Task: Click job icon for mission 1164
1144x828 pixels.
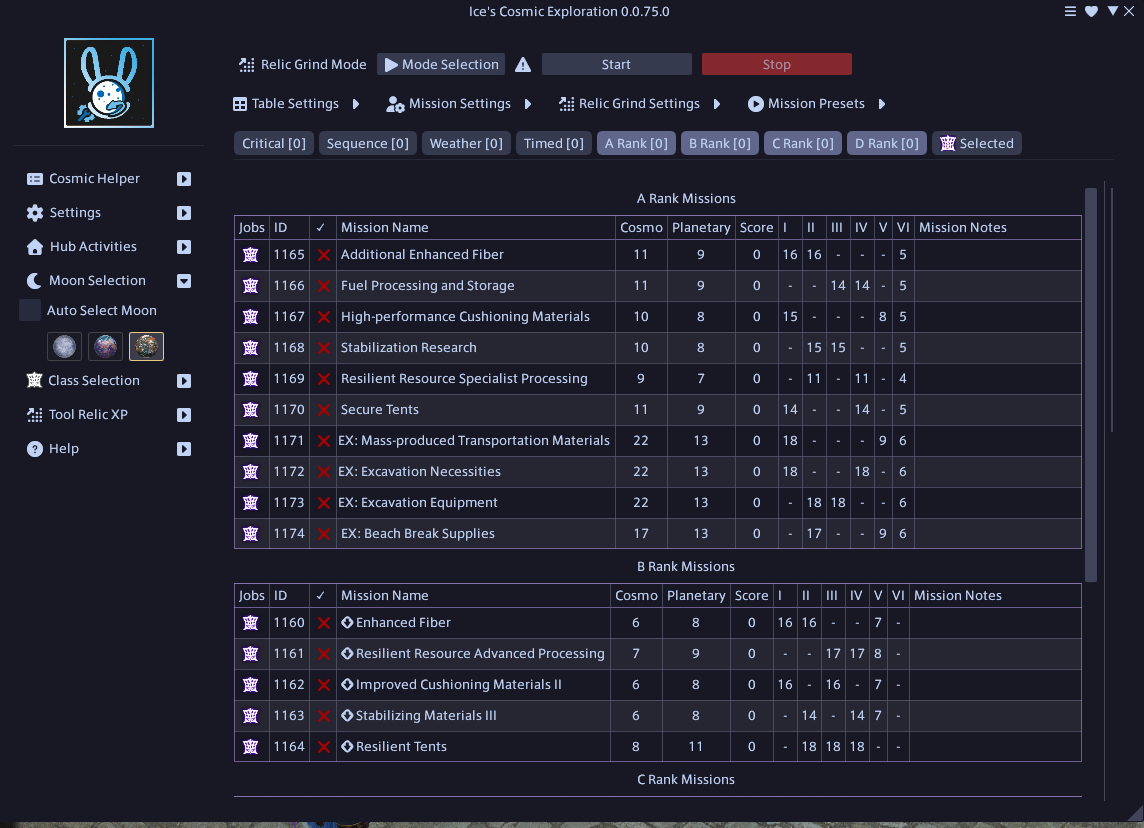Action: point(250,747)
